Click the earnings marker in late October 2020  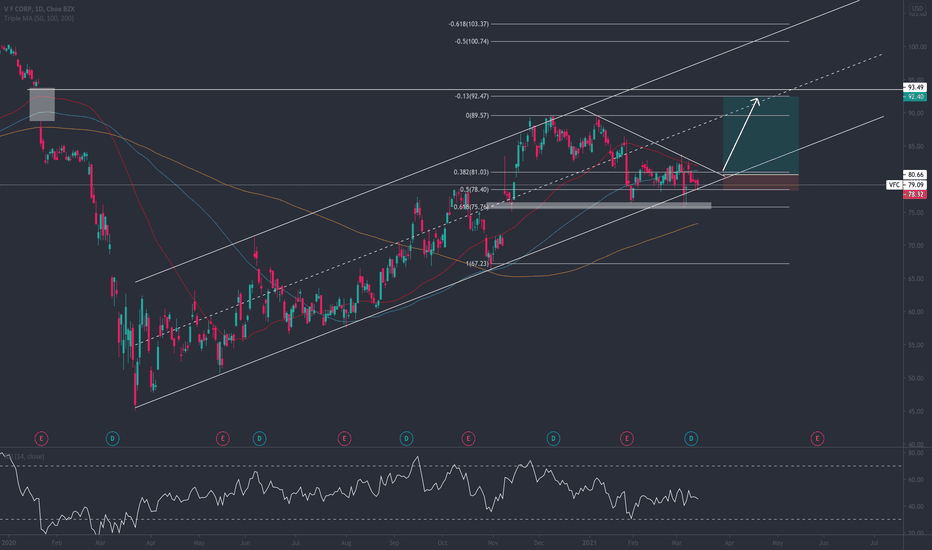tap(468, 439)
